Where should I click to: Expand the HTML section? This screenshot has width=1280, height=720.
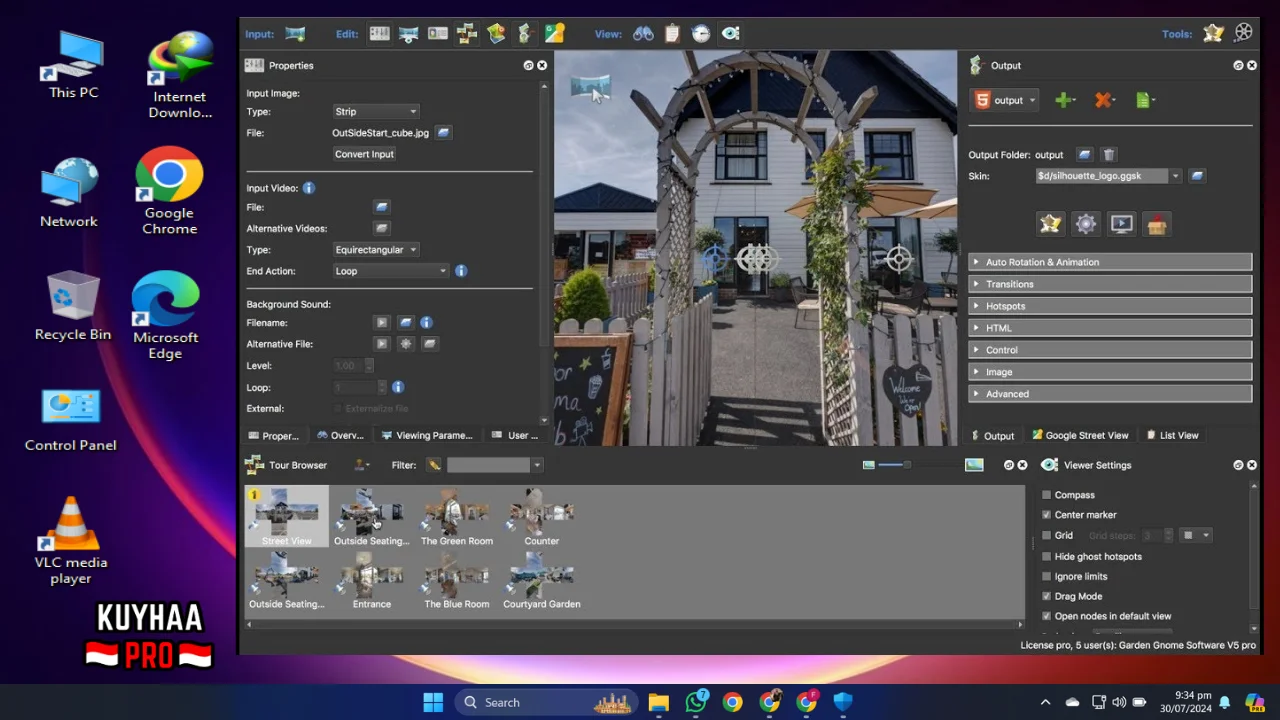1110,328
